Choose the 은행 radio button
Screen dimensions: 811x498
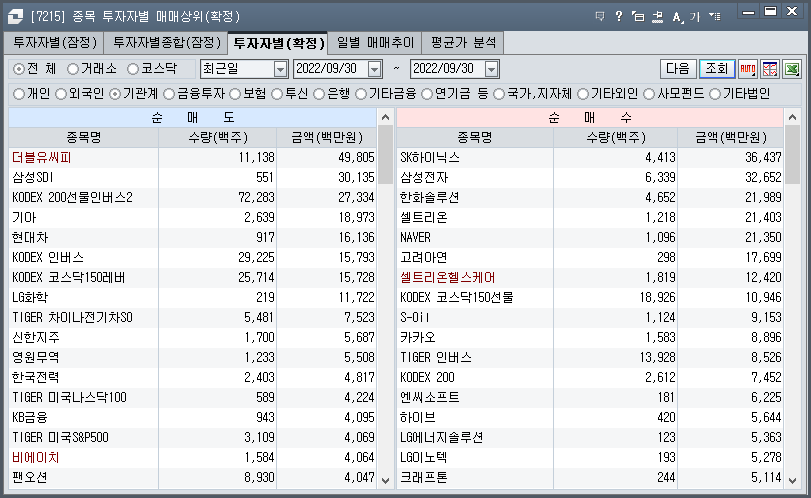click(319, 94)
